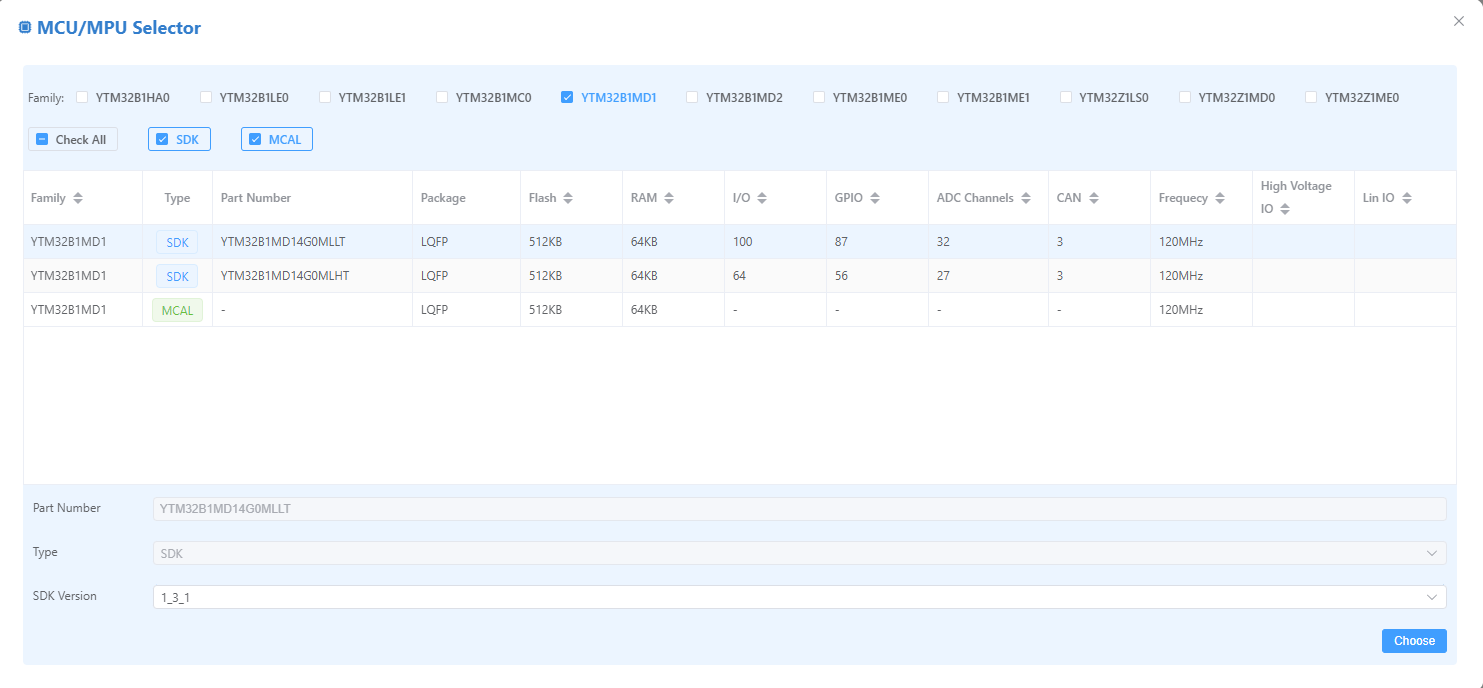Sort by RAM column arrows
Viewport: 1483px width, 688px height.
pyautogui.click(x=669, y=198)
